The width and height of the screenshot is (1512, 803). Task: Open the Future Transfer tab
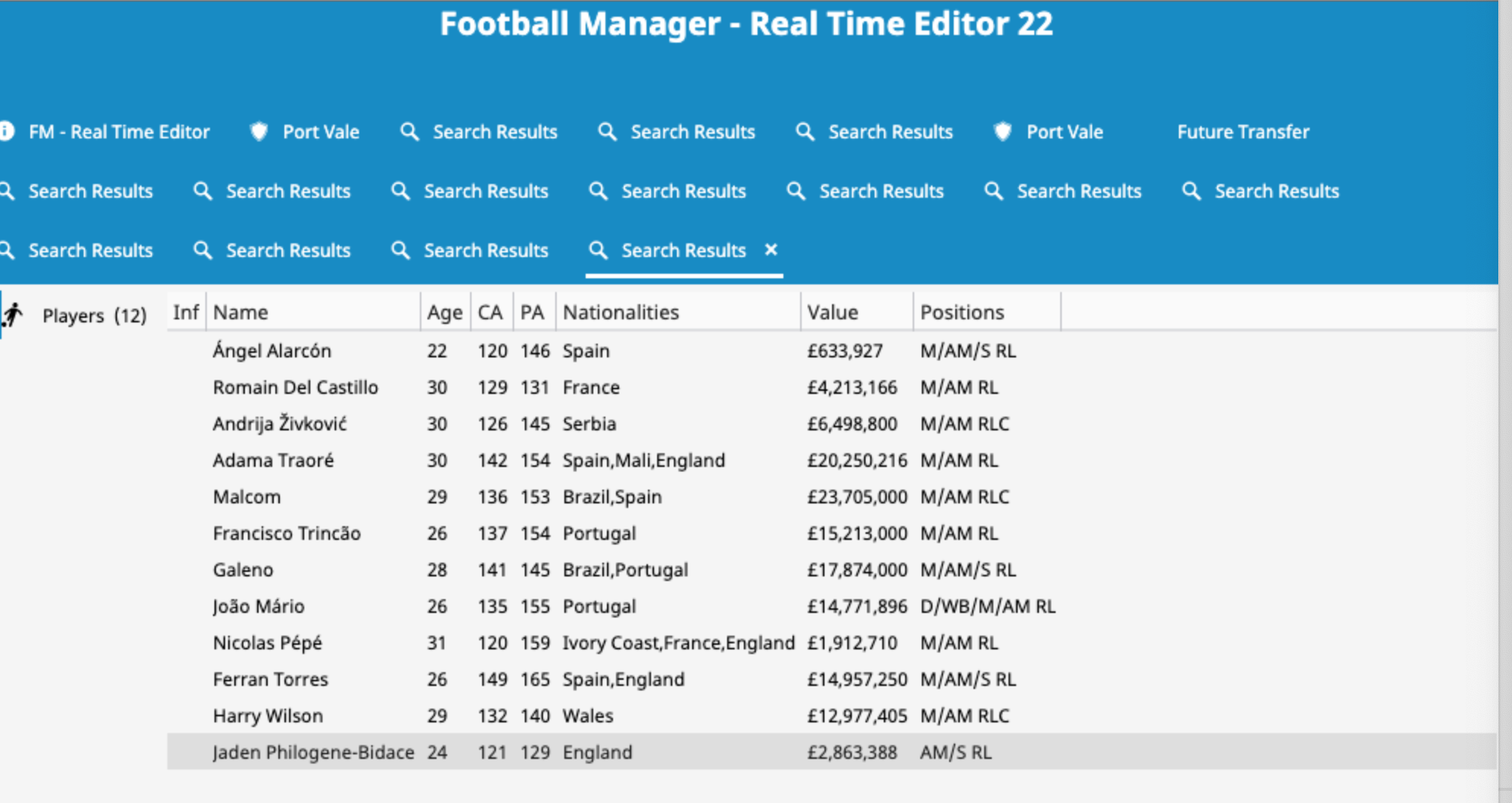coord(1243,132)
